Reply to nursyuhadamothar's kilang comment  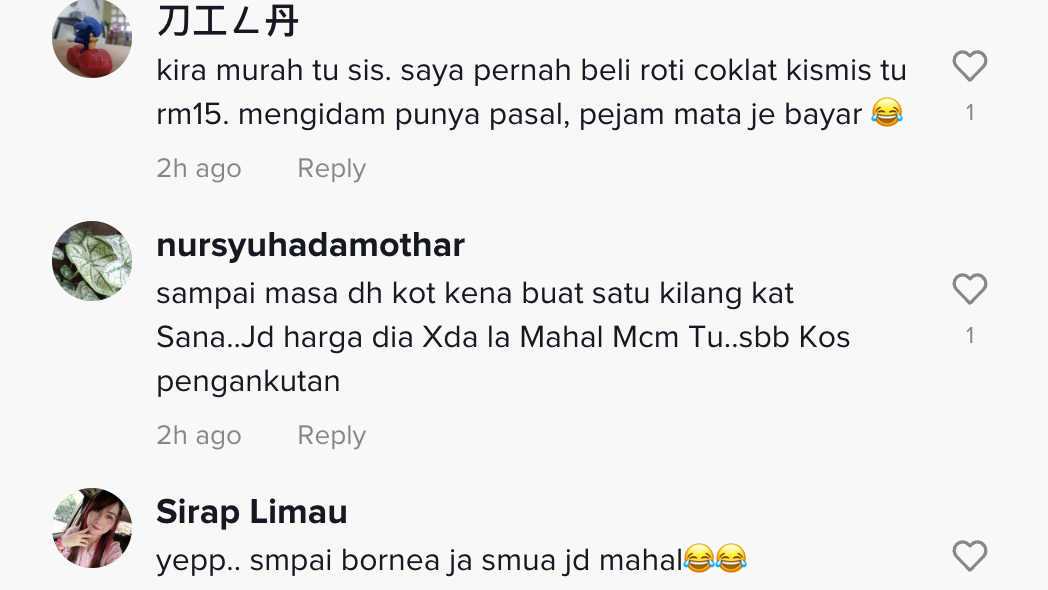332,436
